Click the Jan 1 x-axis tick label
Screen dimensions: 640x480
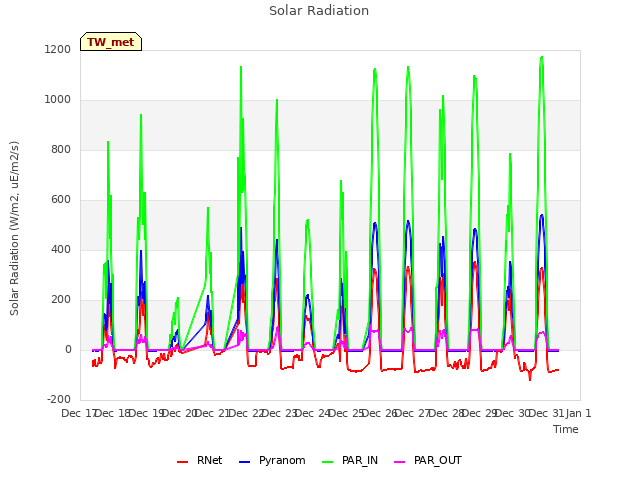tap(578, 413)
